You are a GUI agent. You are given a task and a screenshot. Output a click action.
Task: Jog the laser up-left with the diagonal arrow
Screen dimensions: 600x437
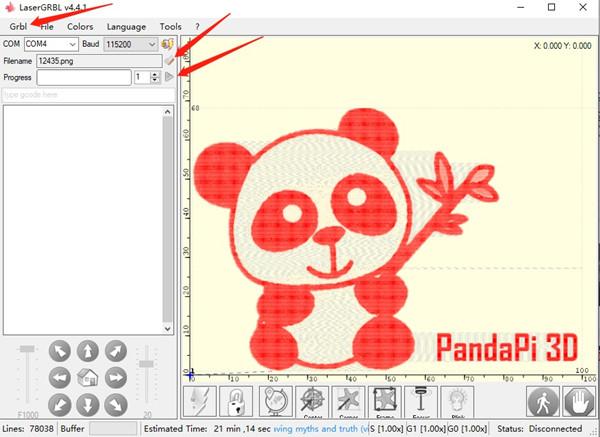(x=60, y=351)
